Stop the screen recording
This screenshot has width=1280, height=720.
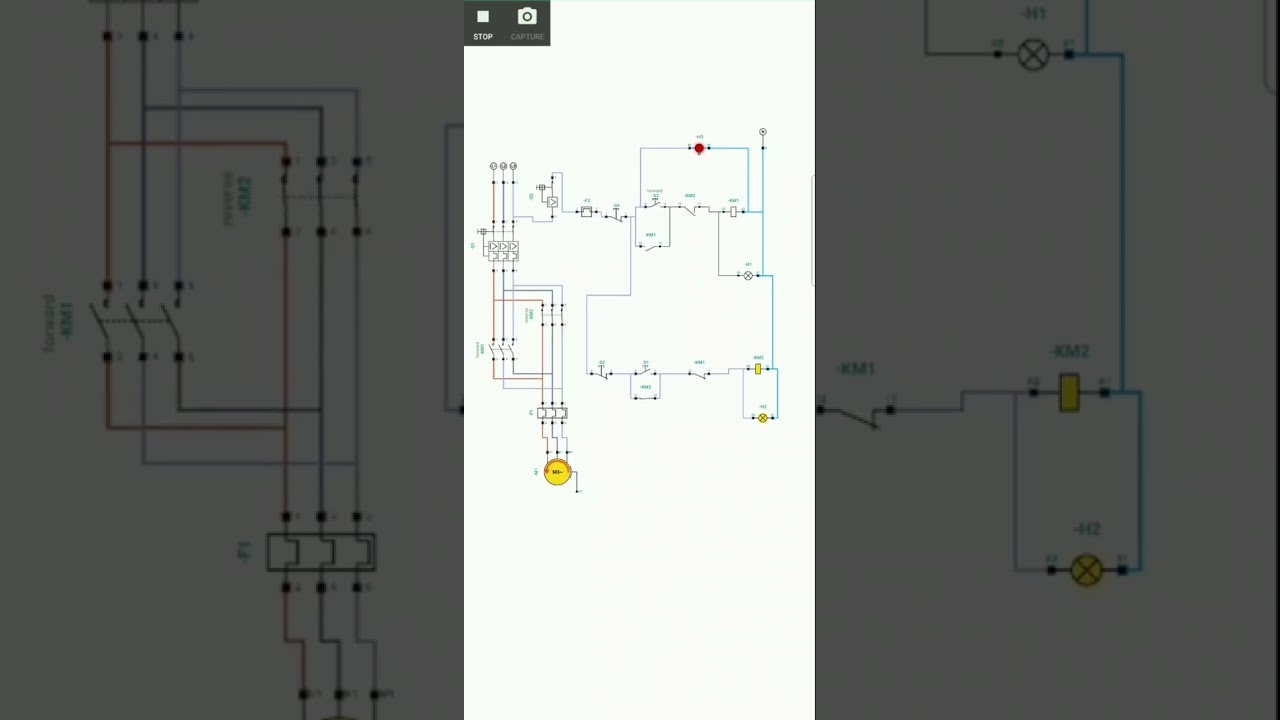(x=483, y=23)
